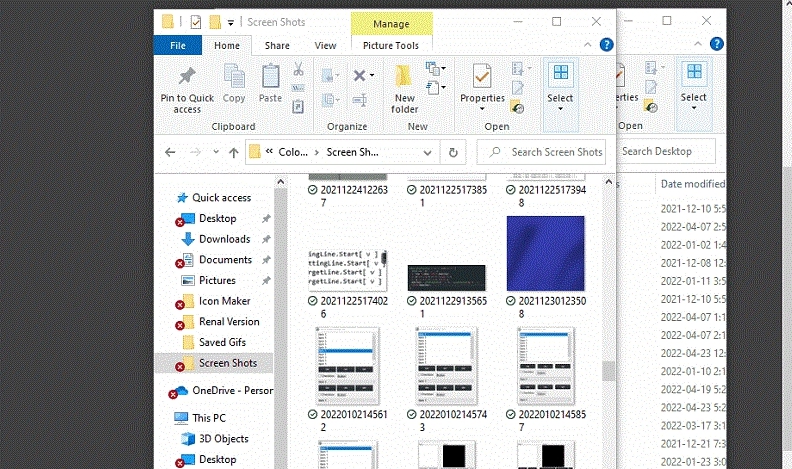Click Pin to Quick access icon
792x469 pixels.
click(x=187, y=78)
